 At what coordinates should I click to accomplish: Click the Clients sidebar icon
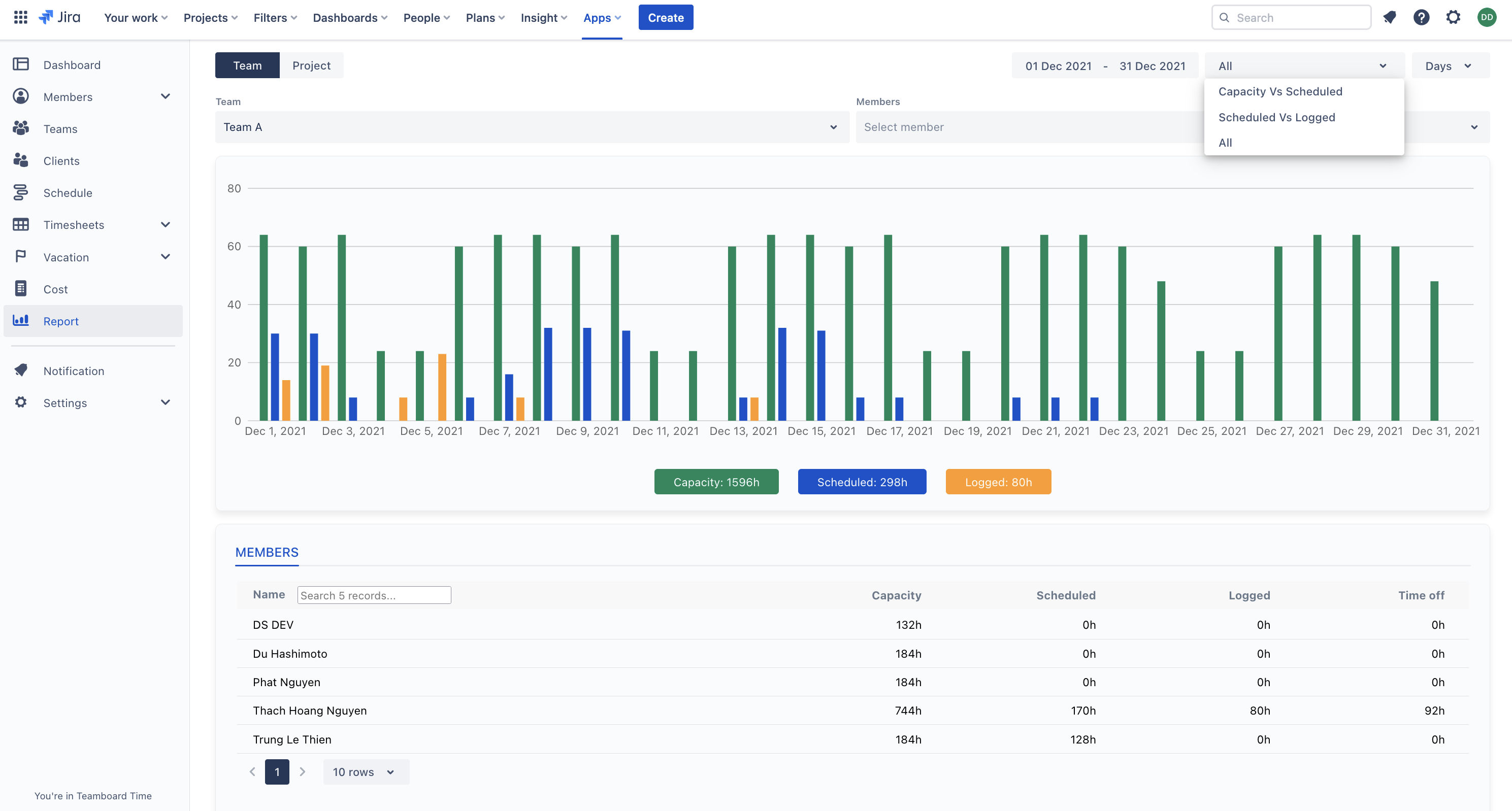pyautogui.click(x=21, y=160)
